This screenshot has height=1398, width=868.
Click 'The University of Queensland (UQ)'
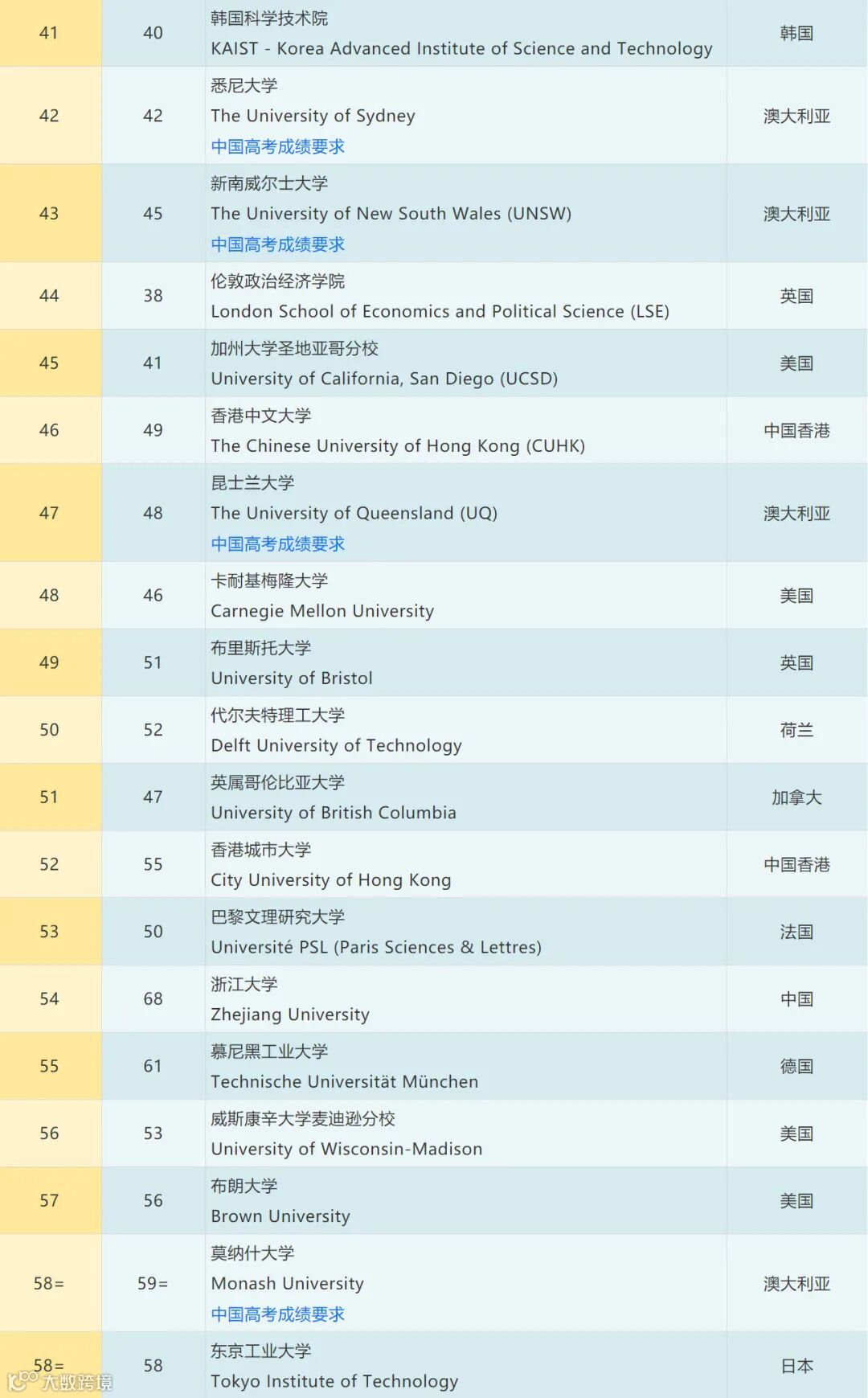point(354,513)
